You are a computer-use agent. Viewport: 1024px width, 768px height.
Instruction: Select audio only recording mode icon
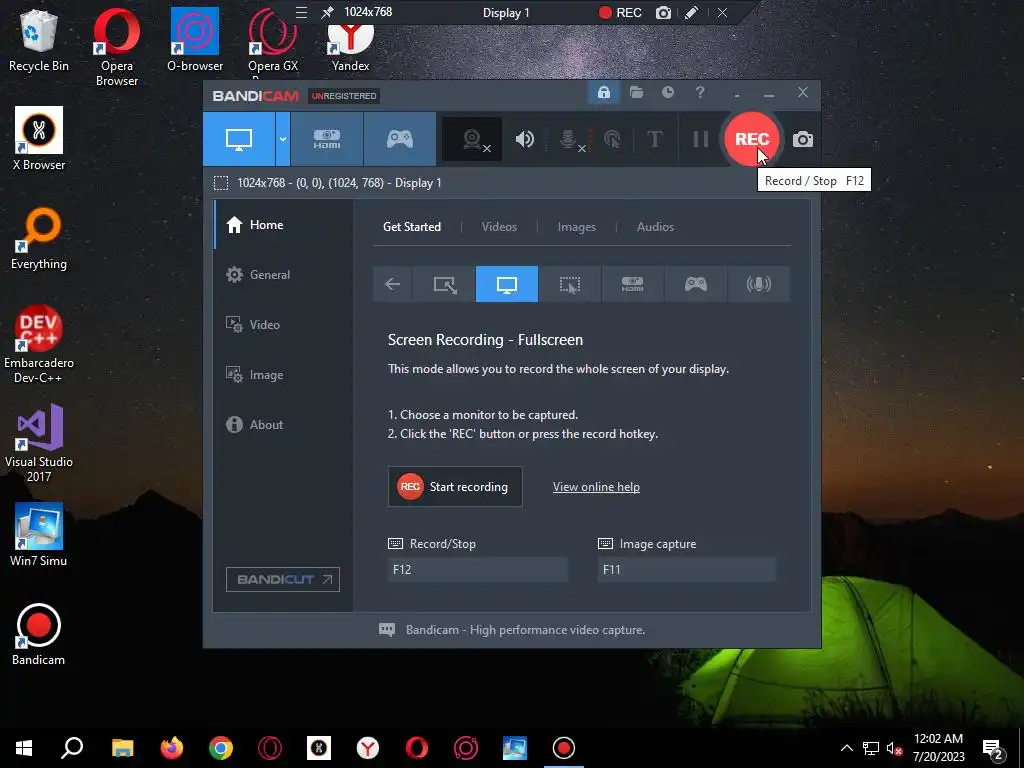[x=758, y=284]
